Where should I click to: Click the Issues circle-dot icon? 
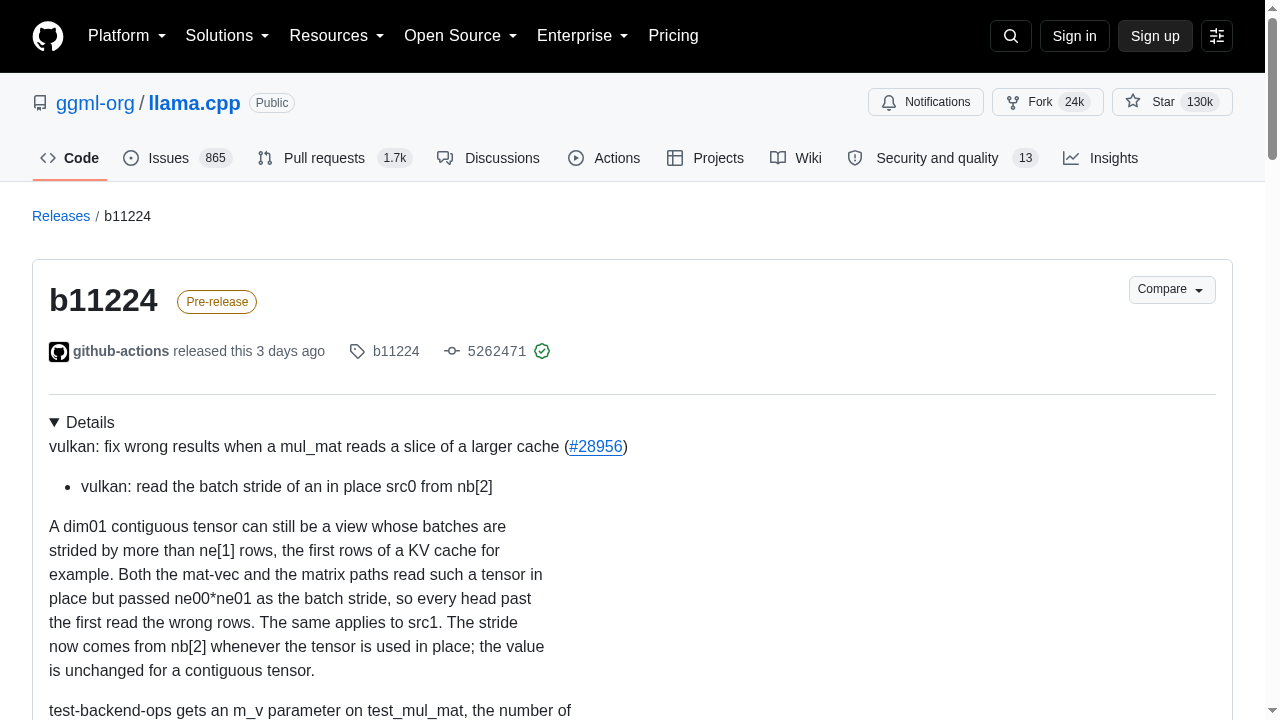[x=131, y=158]
